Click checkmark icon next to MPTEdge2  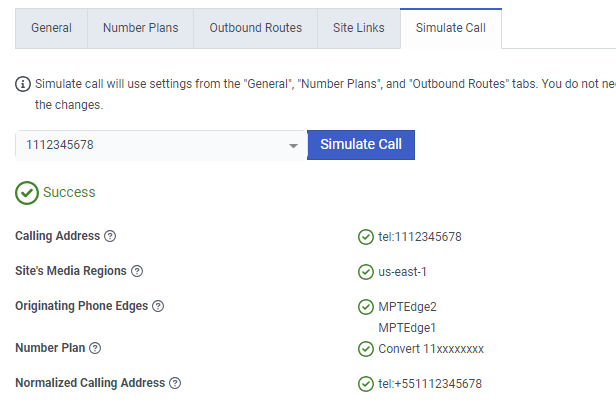[x=366, y=307]
